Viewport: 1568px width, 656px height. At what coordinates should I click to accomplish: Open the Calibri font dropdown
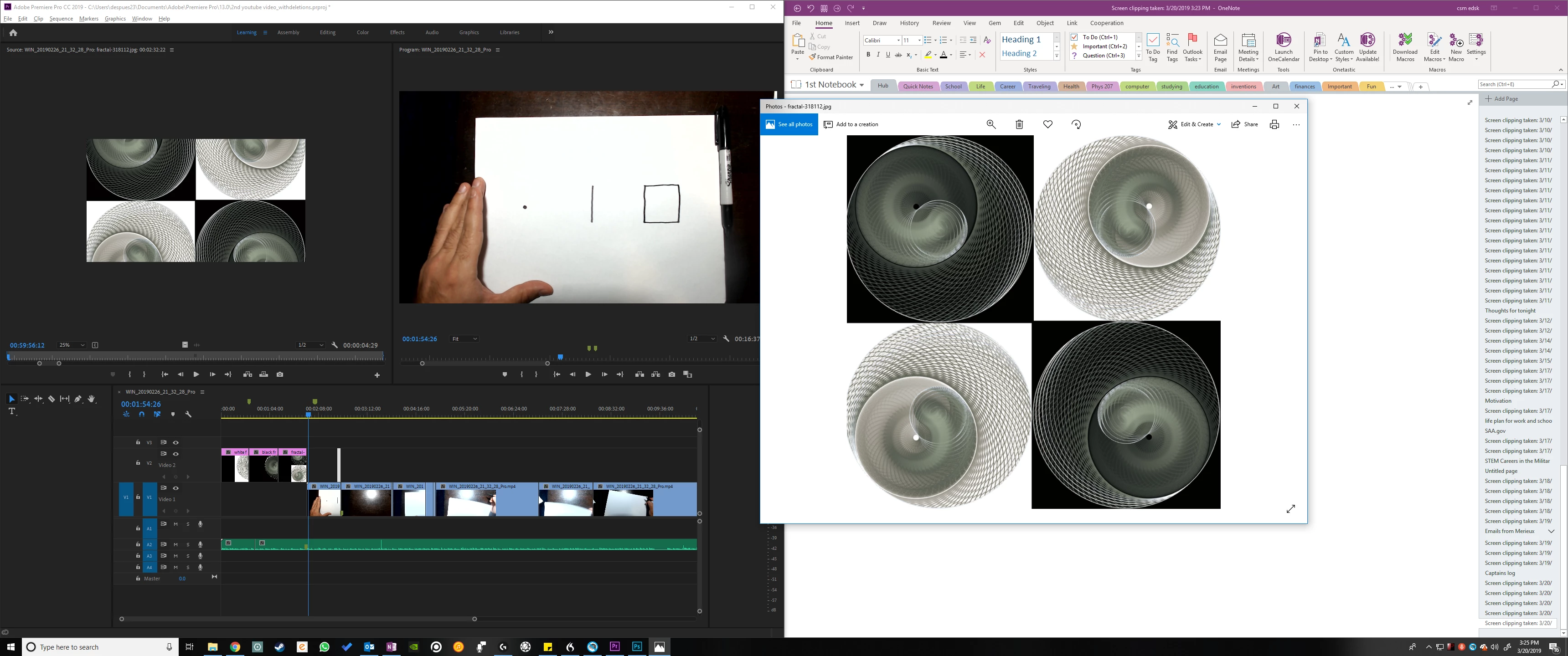(x=898, y=40)
